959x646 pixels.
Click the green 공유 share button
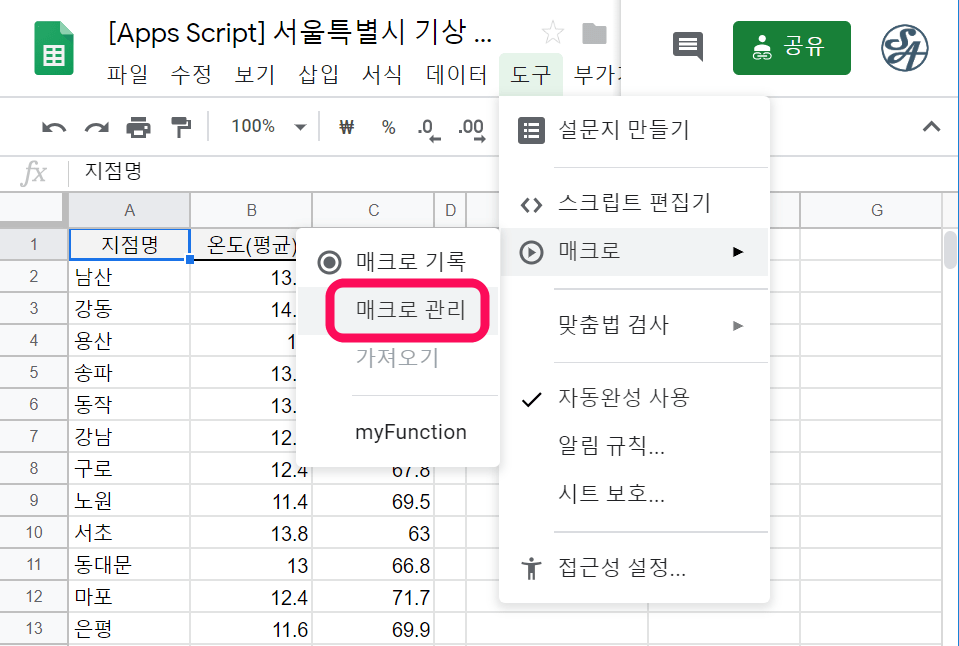pyautogui.click(x=791, y=48)
